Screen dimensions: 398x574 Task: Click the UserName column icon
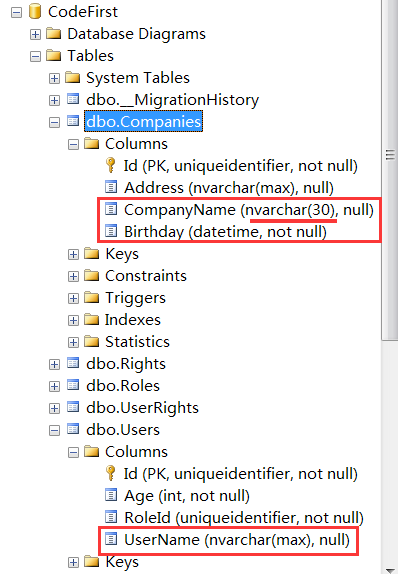111,539
